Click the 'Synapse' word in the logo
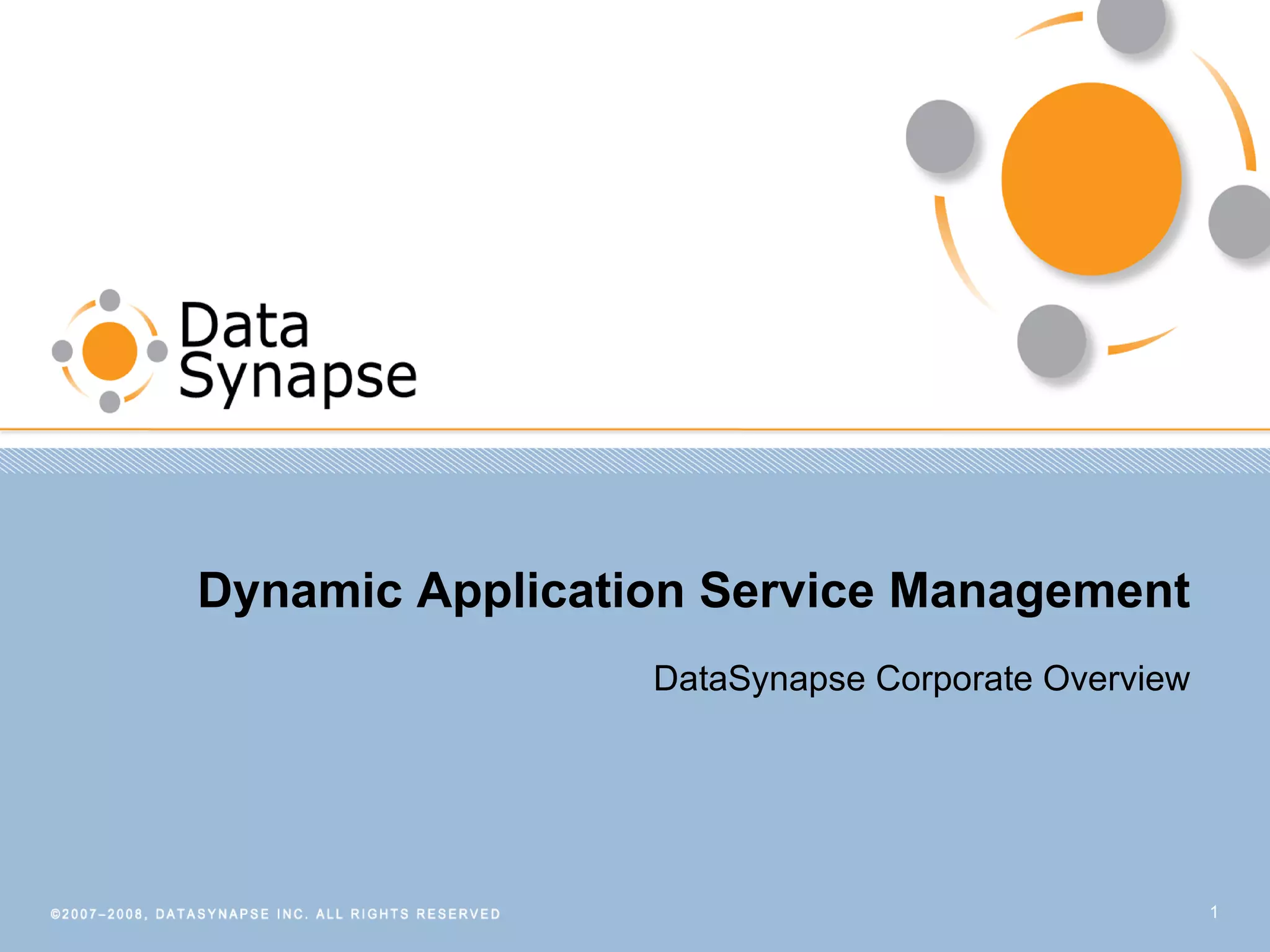The height and width of the screenshot is (952, 1270). coord(298,378)
